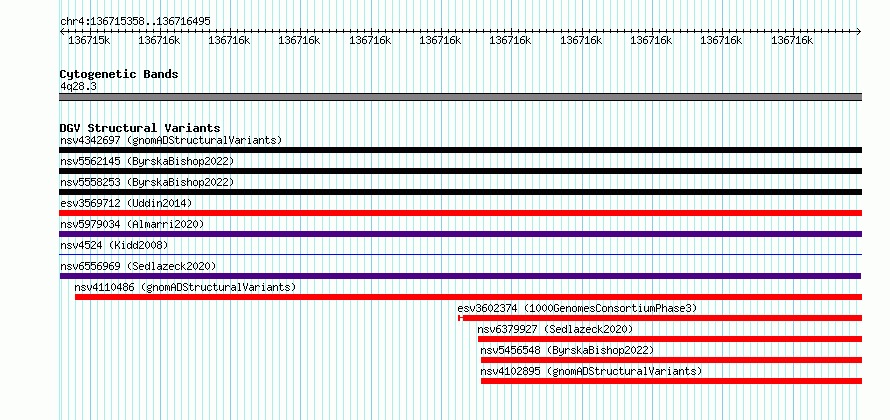
Task: Select the 4q28.3 band label
Action: (x=78, y=86)
